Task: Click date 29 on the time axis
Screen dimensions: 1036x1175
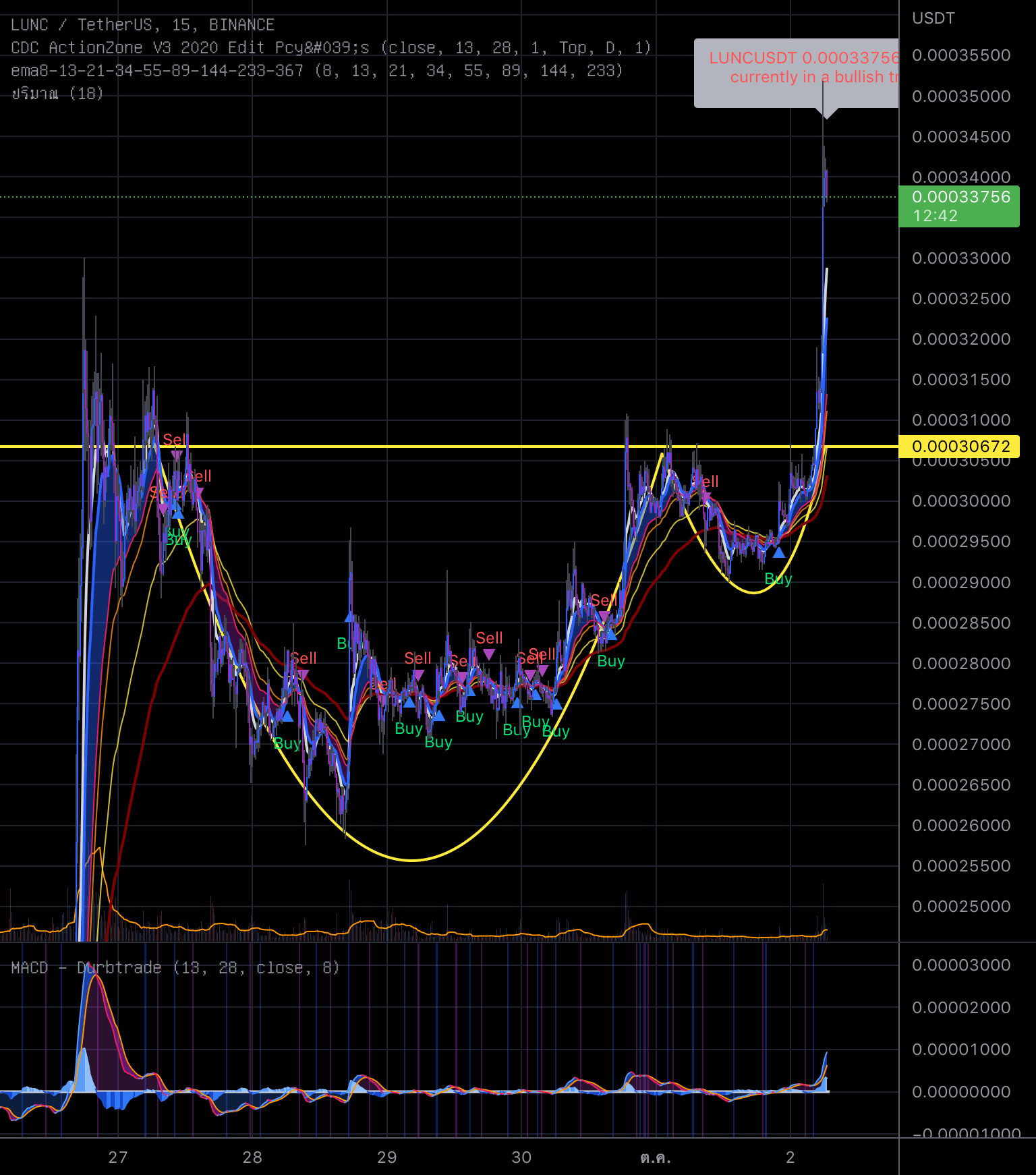Action: 387,1157
